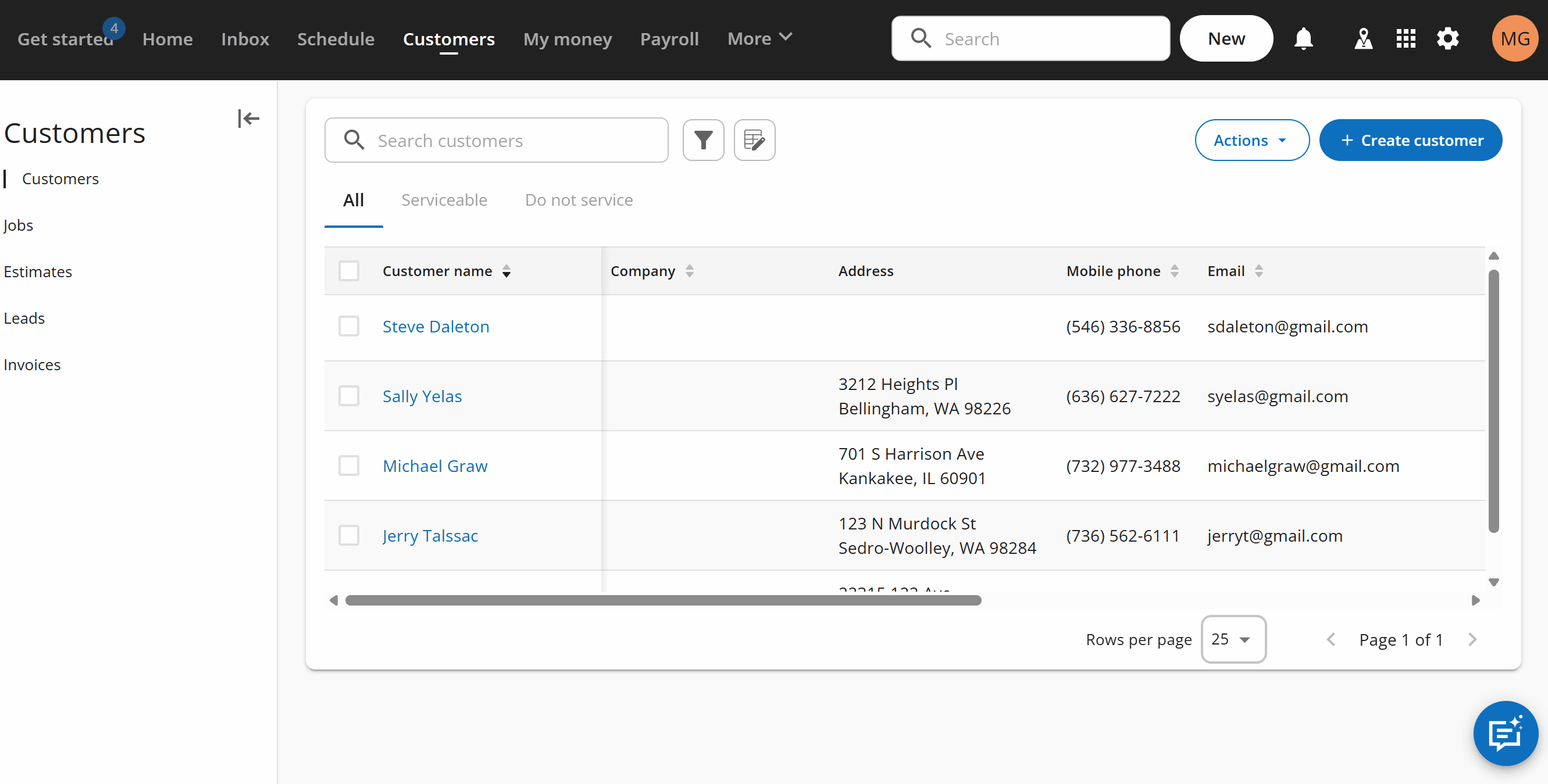Open the rows per page dropdown

(x=1233, y=639)
